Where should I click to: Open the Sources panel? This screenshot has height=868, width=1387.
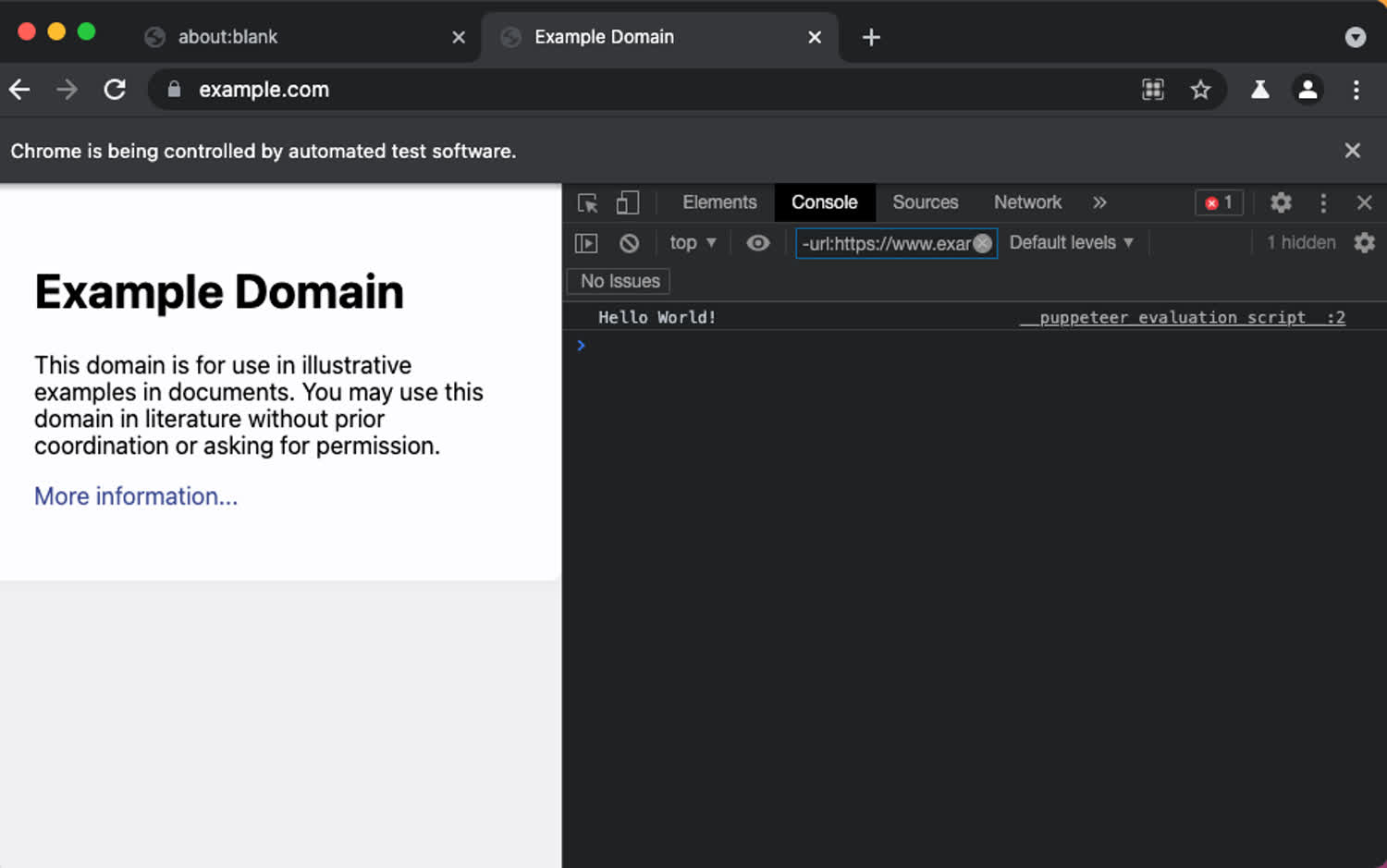pos(925,202)
